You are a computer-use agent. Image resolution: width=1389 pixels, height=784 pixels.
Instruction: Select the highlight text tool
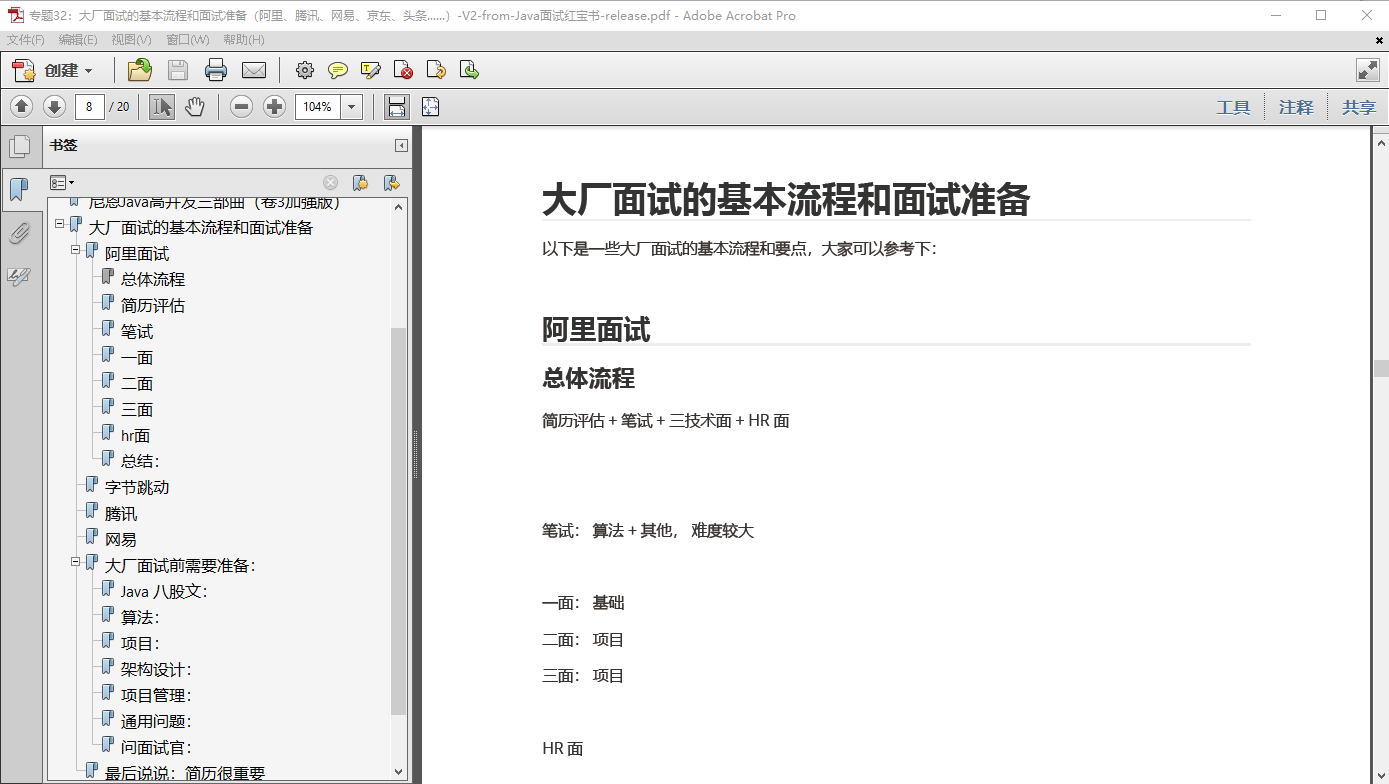(x=371, y=70)
